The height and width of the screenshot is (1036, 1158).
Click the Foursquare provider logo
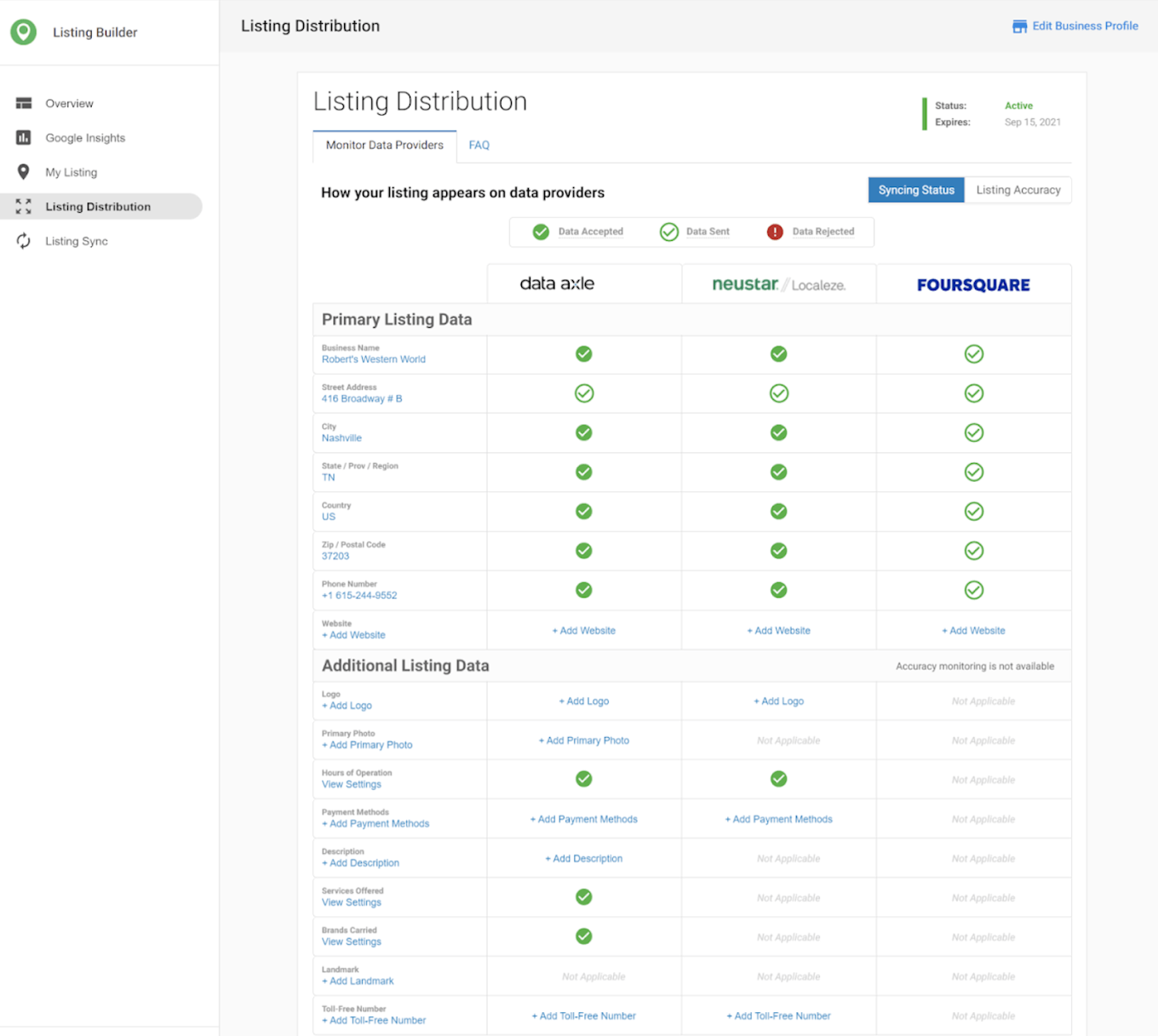coord(973,285)
